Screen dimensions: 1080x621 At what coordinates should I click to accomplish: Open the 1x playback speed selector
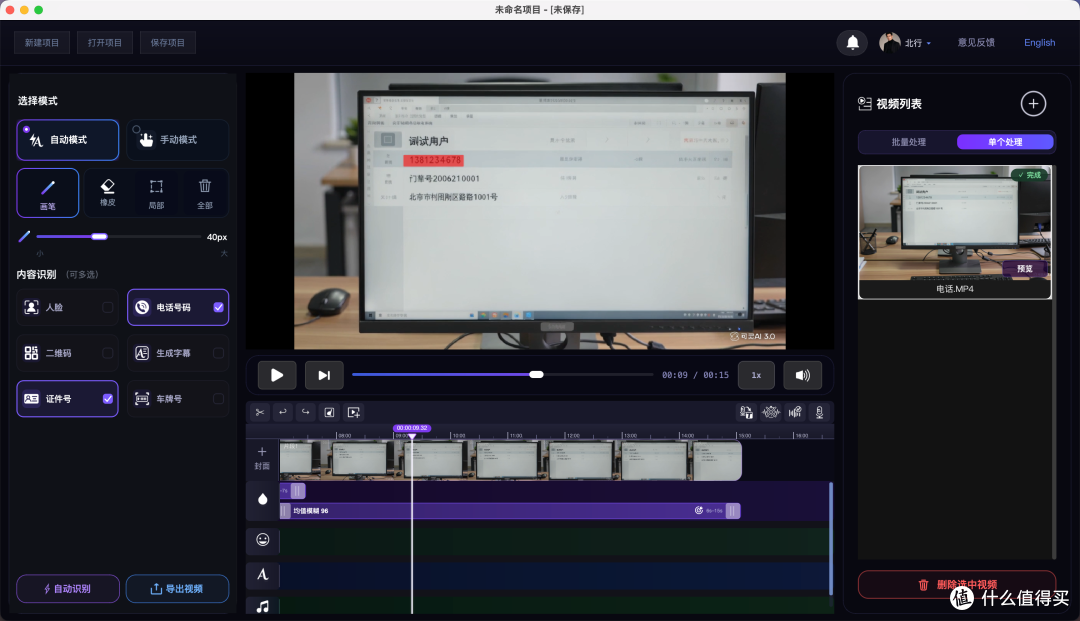pos(756,375)
